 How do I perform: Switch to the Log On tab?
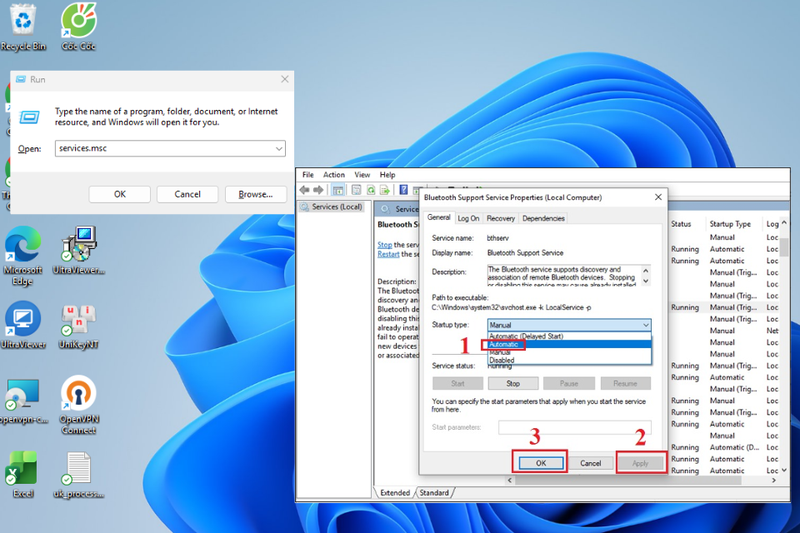[x=468, y=218]
